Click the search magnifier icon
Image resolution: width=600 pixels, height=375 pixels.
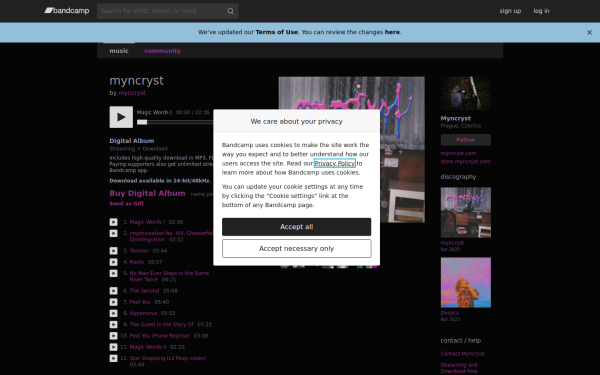tap(230, 11)
